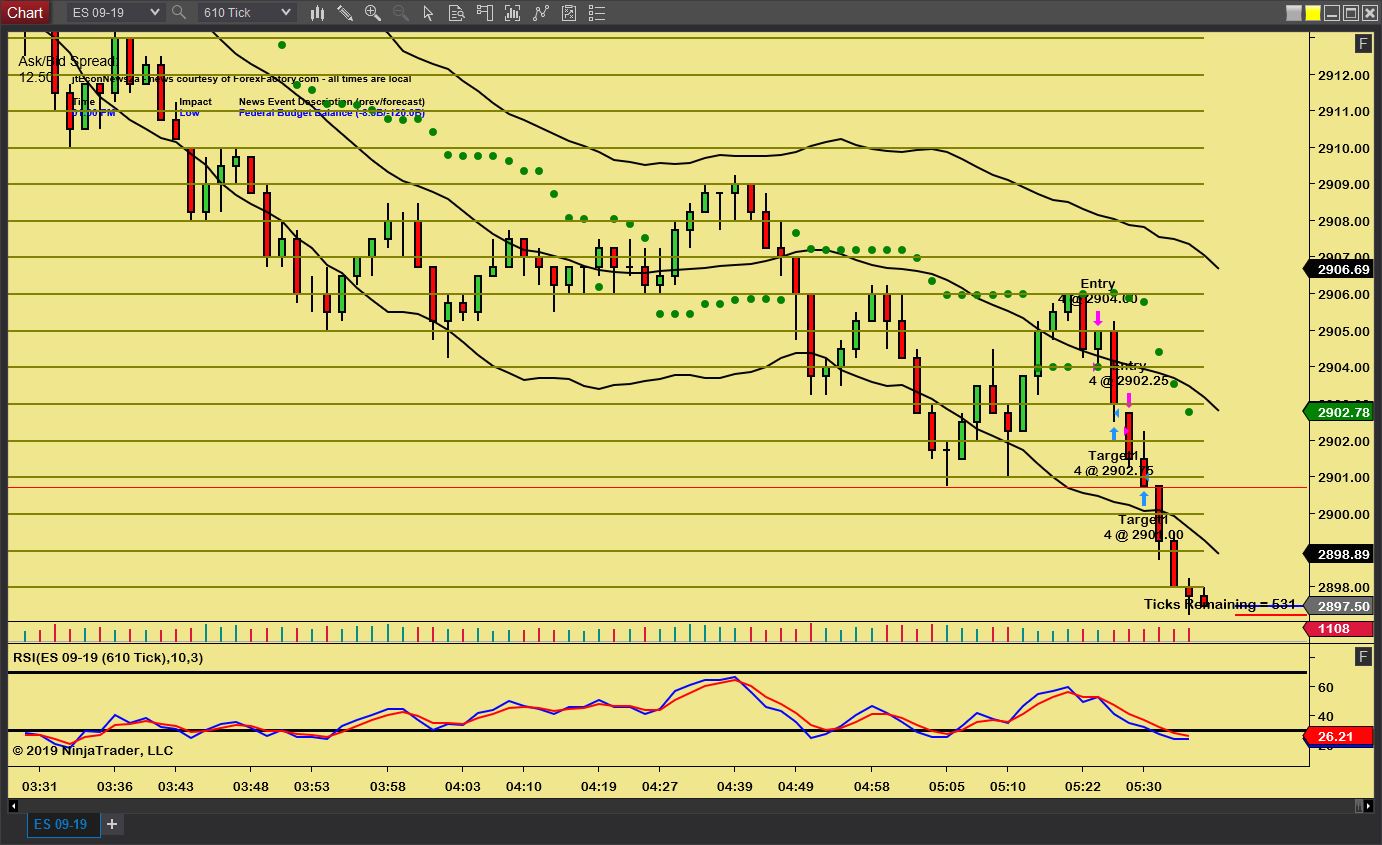Minimize the chart window

point(1331,13)
